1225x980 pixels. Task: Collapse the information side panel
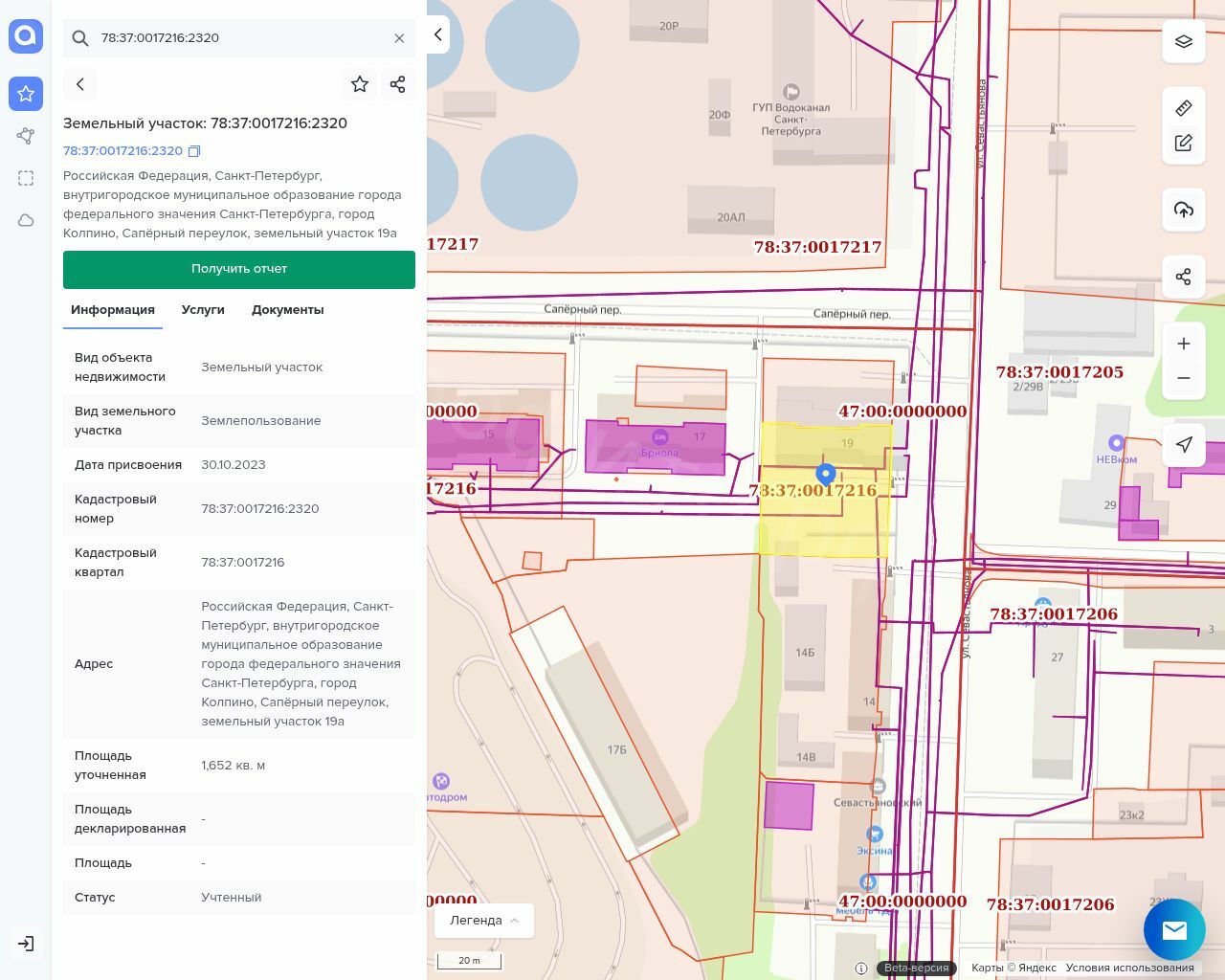pos(438,34)
